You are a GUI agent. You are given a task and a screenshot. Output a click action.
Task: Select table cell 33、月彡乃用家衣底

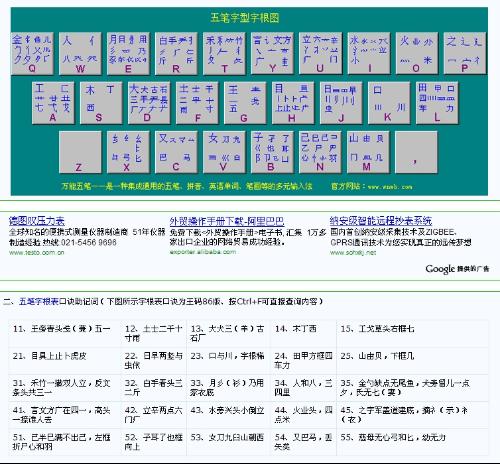(x=229, y=388)
